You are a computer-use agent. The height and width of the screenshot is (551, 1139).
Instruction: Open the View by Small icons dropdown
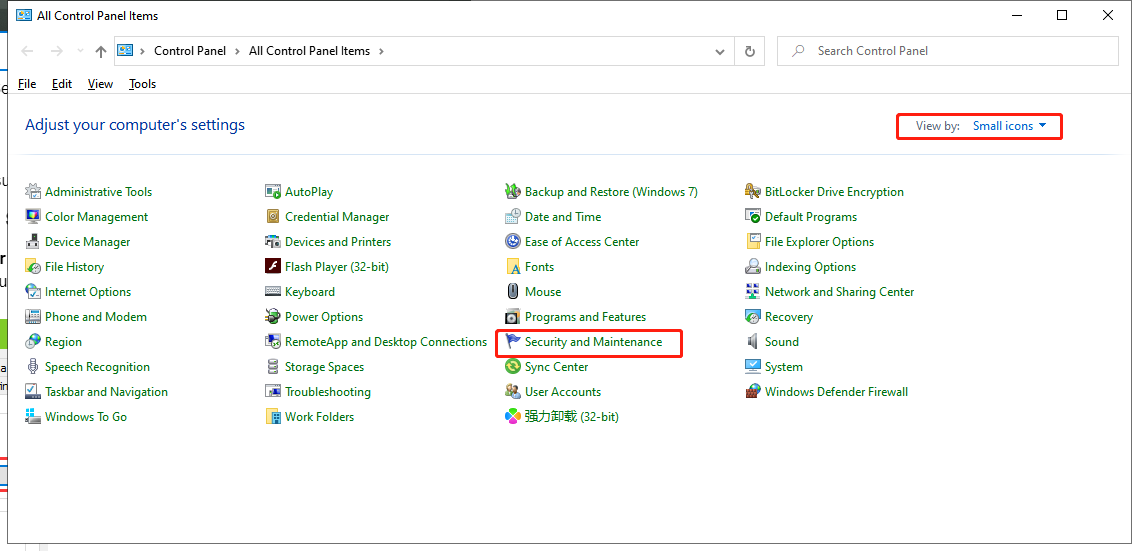tap(1010, 126)
